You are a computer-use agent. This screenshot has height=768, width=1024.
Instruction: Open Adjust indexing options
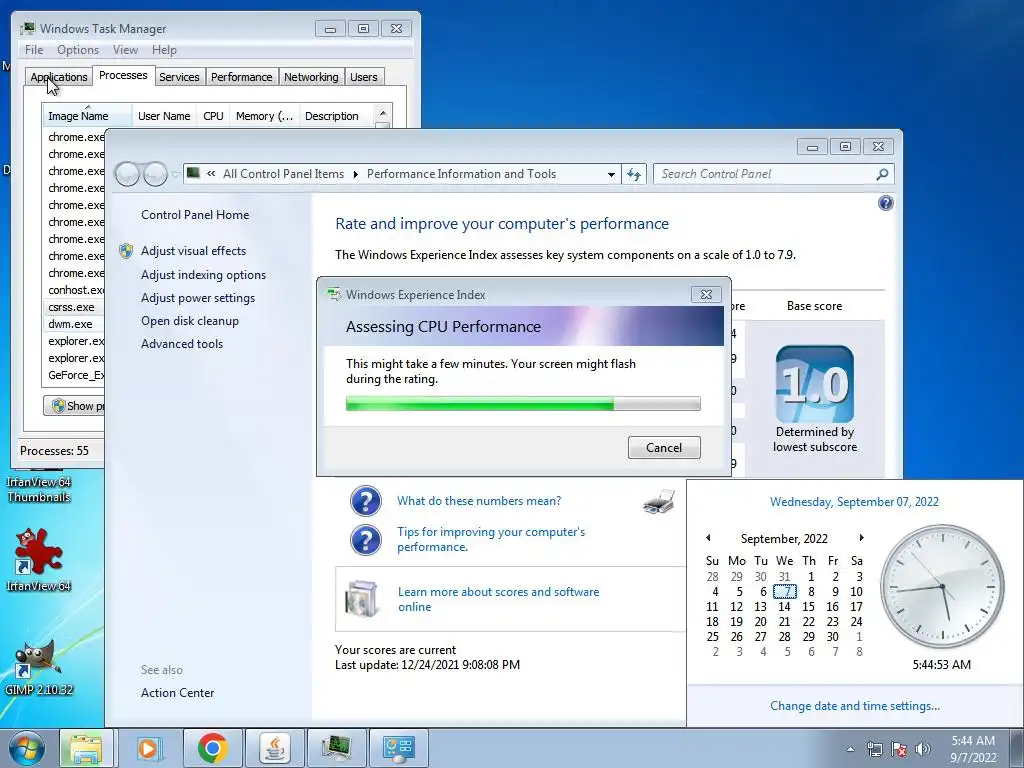pos(203,275)
